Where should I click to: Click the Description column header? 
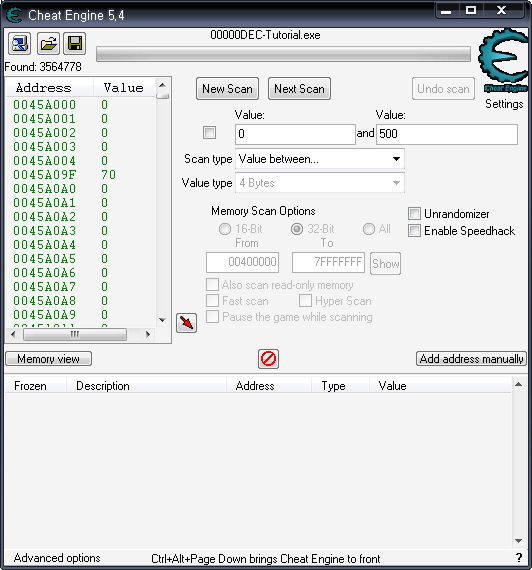pos(146,385)
